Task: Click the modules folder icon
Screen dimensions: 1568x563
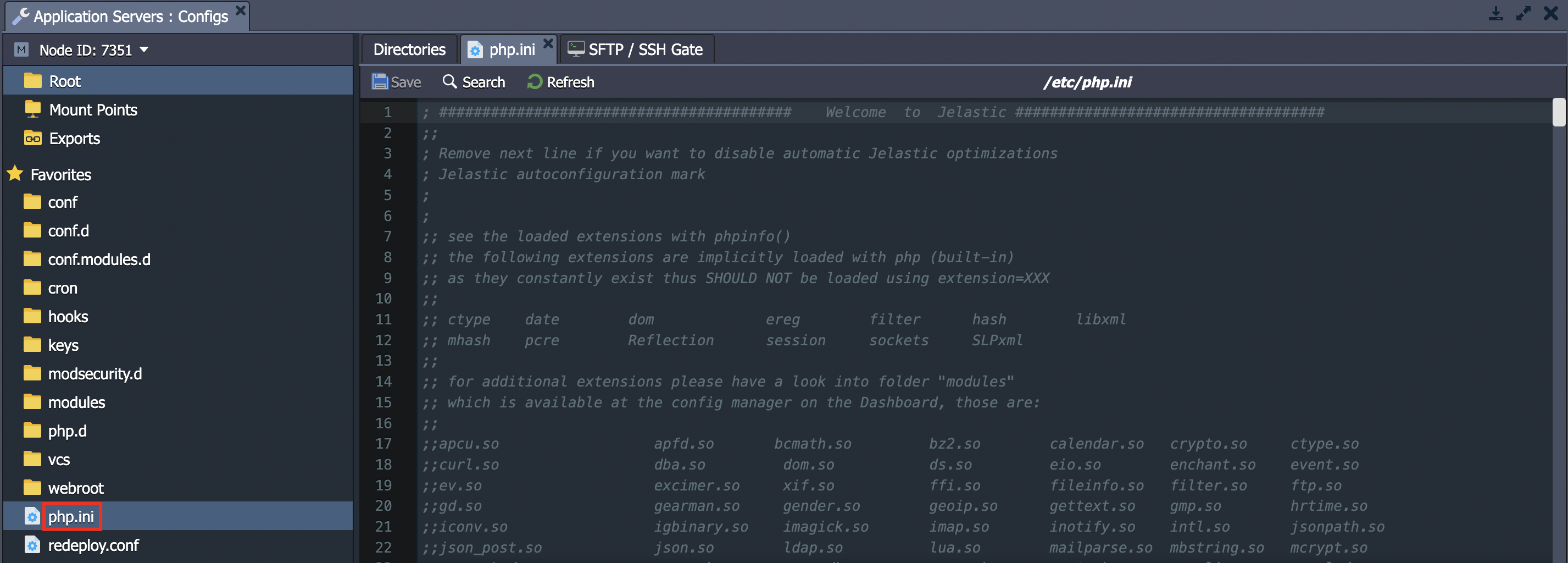Action: [x=32, y=401]
